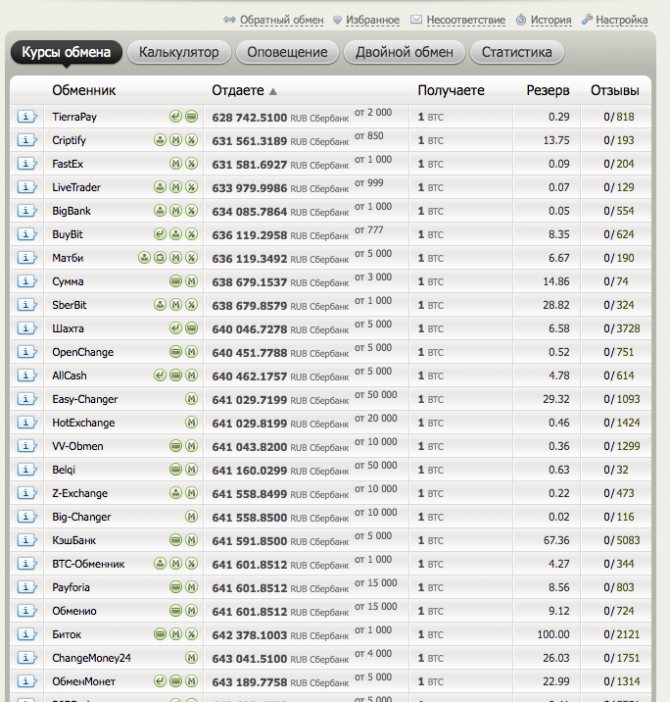Click the M badge icon for Easy-Changer
This screenshot has height=702, width=670.
(190, 399)
